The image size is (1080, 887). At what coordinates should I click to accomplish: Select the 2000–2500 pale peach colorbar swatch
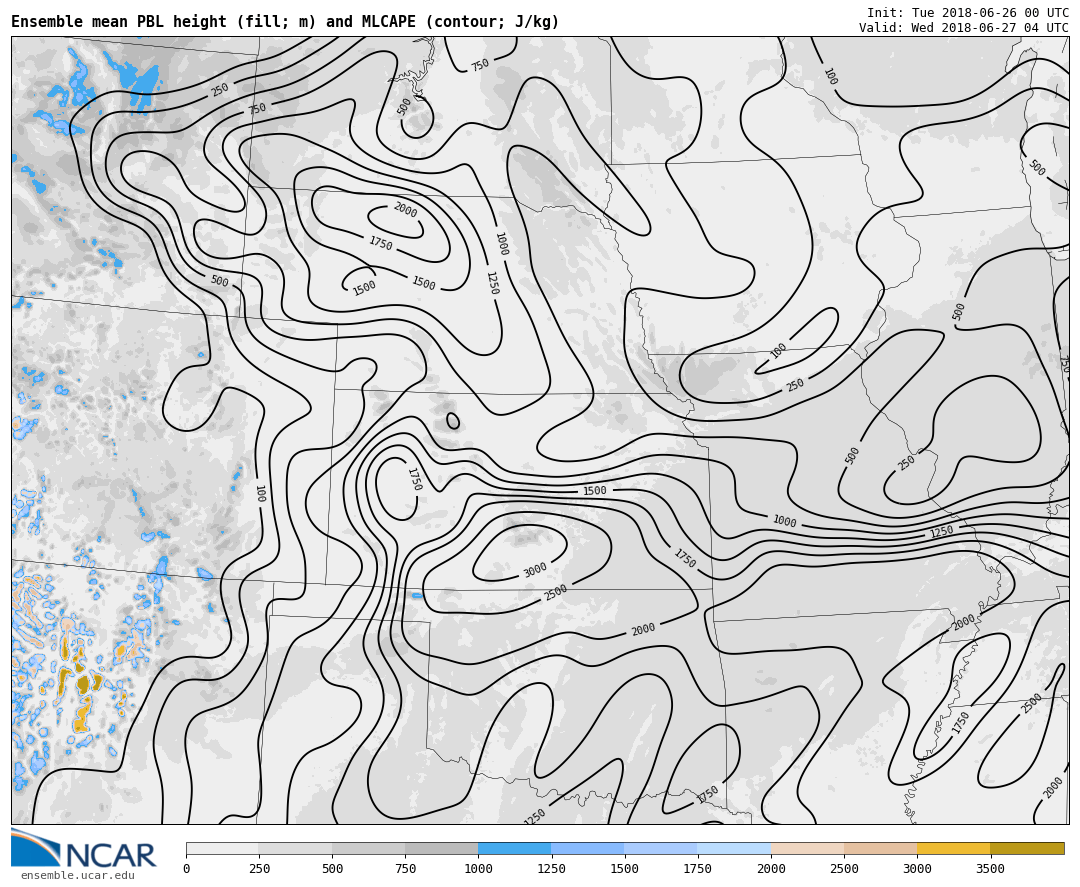[x=807, y=848]
